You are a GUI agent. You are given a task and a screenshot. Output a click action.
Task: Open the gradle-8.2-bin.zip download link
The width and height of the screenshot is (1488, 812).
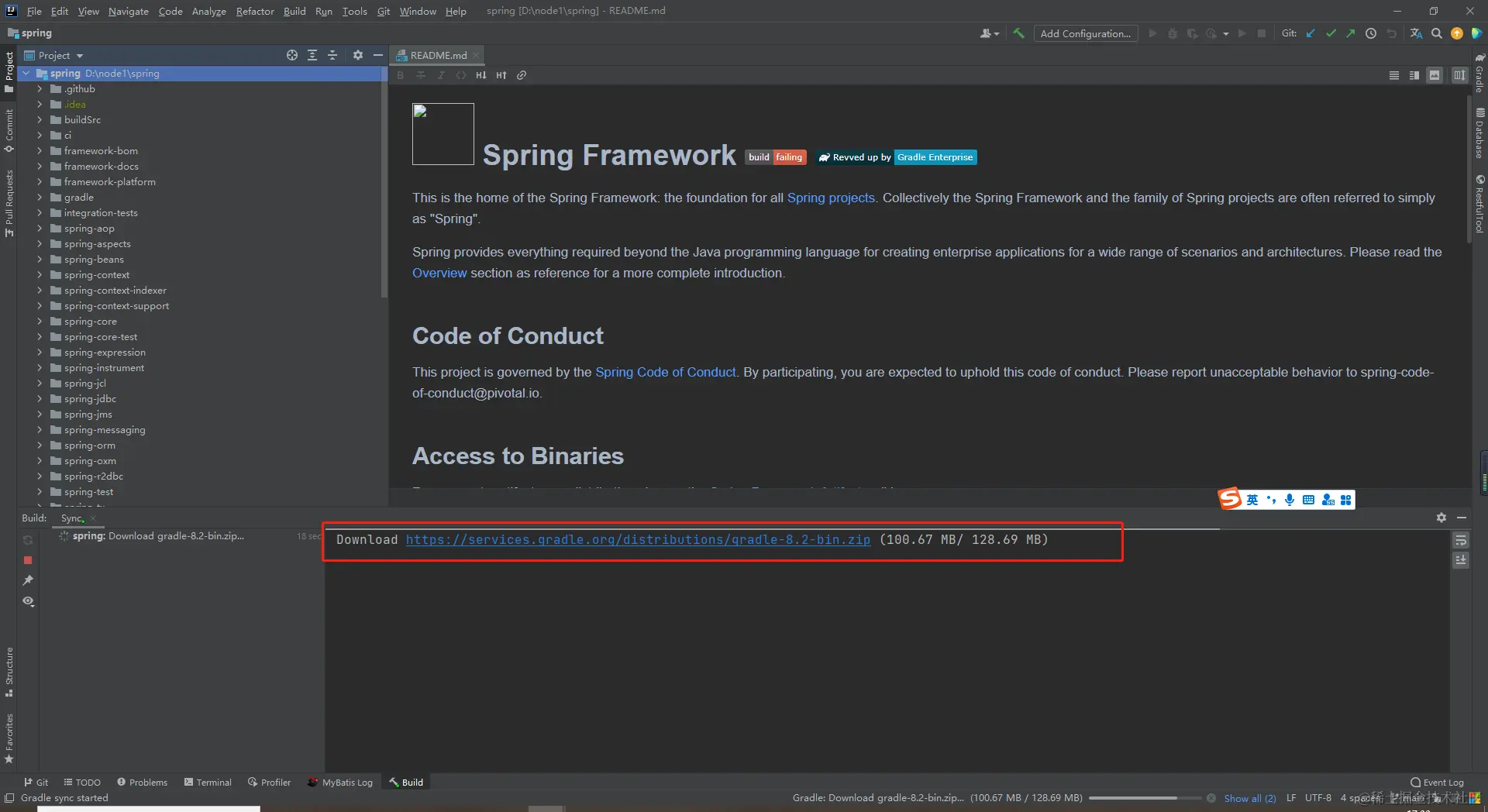click(x=638, y=539)
